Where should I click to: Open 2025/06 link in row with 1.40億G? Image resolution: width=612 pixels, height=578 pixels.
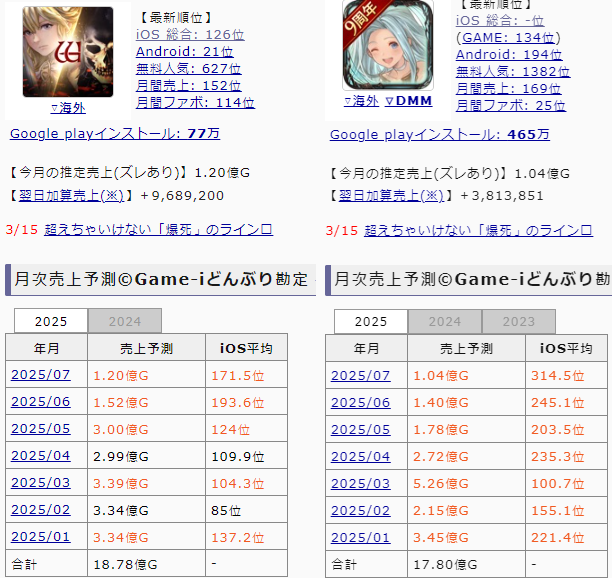[x=361, y=403]
